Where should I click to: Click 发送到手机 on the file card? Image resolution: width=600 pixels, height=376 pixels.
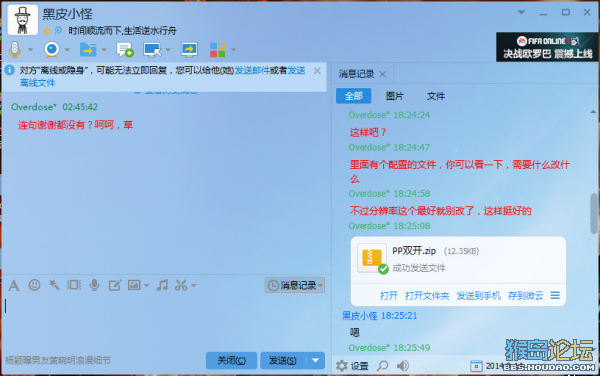tap(478, 296)
